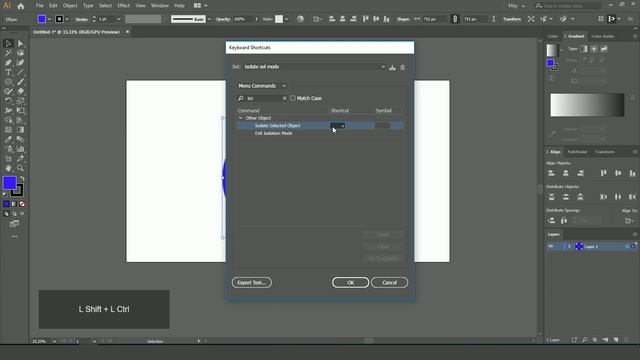The width and height of the screenshot is (640, 360).
Task: Open the graphic Style dropdown
Action: pos(287,19)
